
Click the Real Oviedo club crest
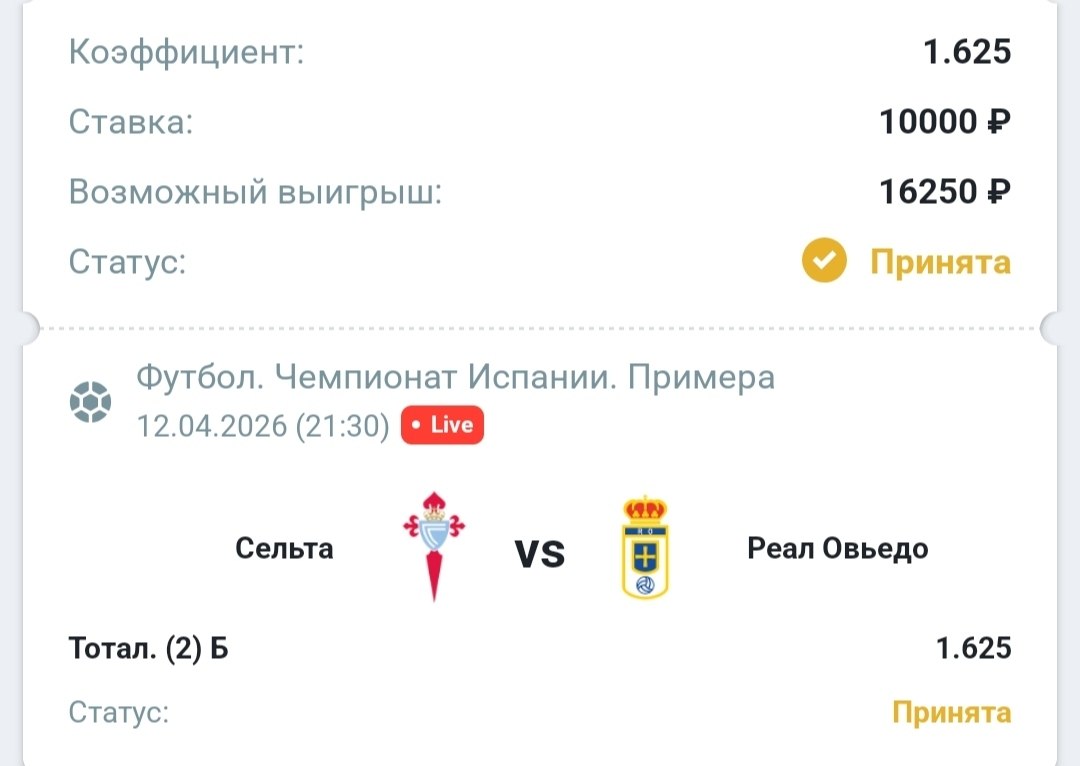pos(645,547)
